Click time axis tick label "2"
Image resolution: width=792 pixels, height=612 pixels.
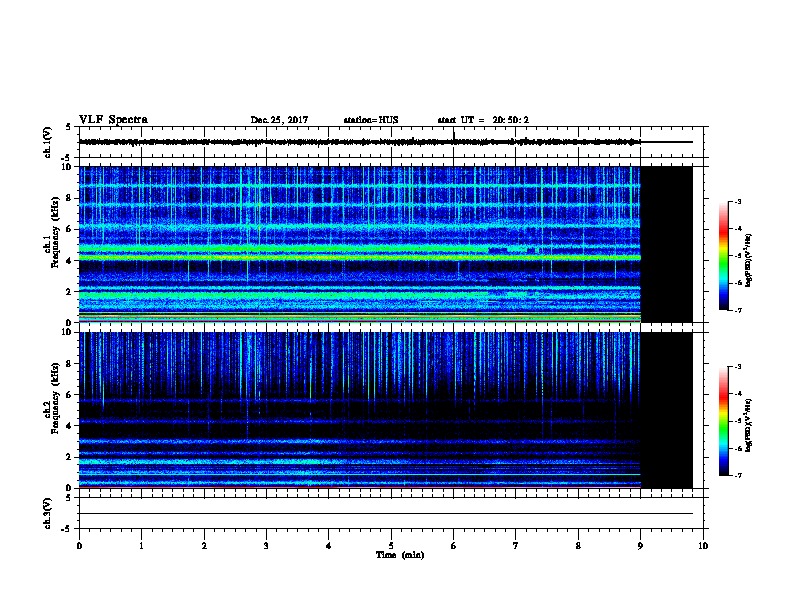204,546
